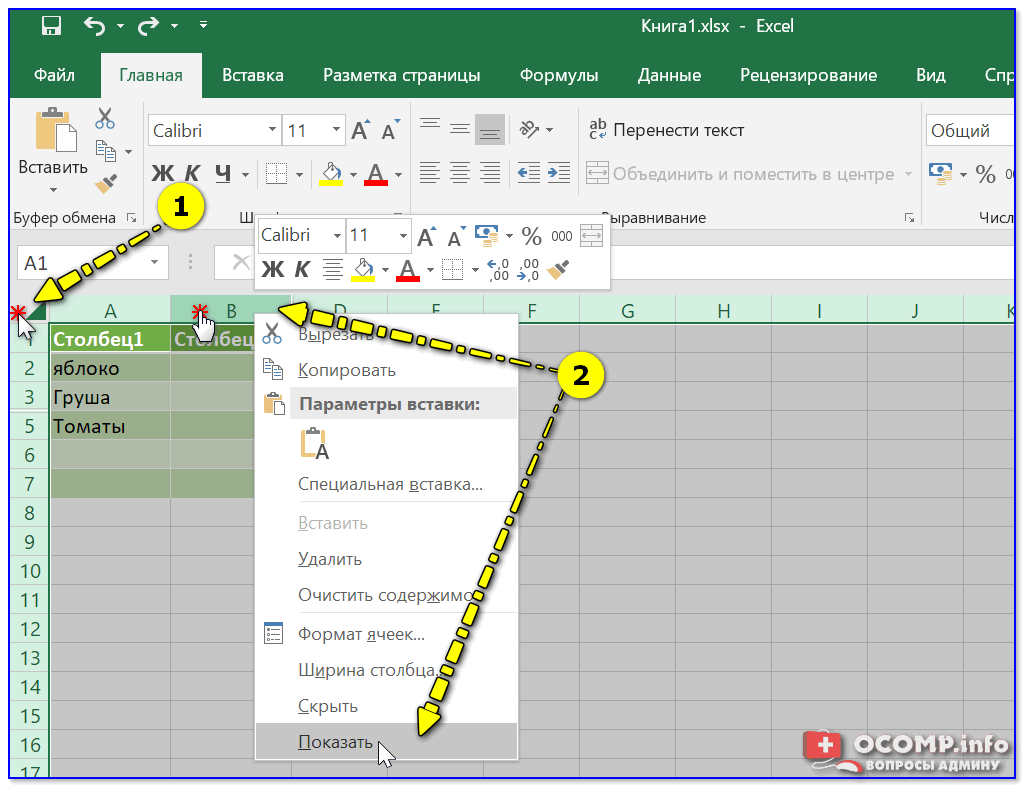This screenshot has height=787, width=1024.
Task: Click Копировать in the context menu
Action: [347, 370]
